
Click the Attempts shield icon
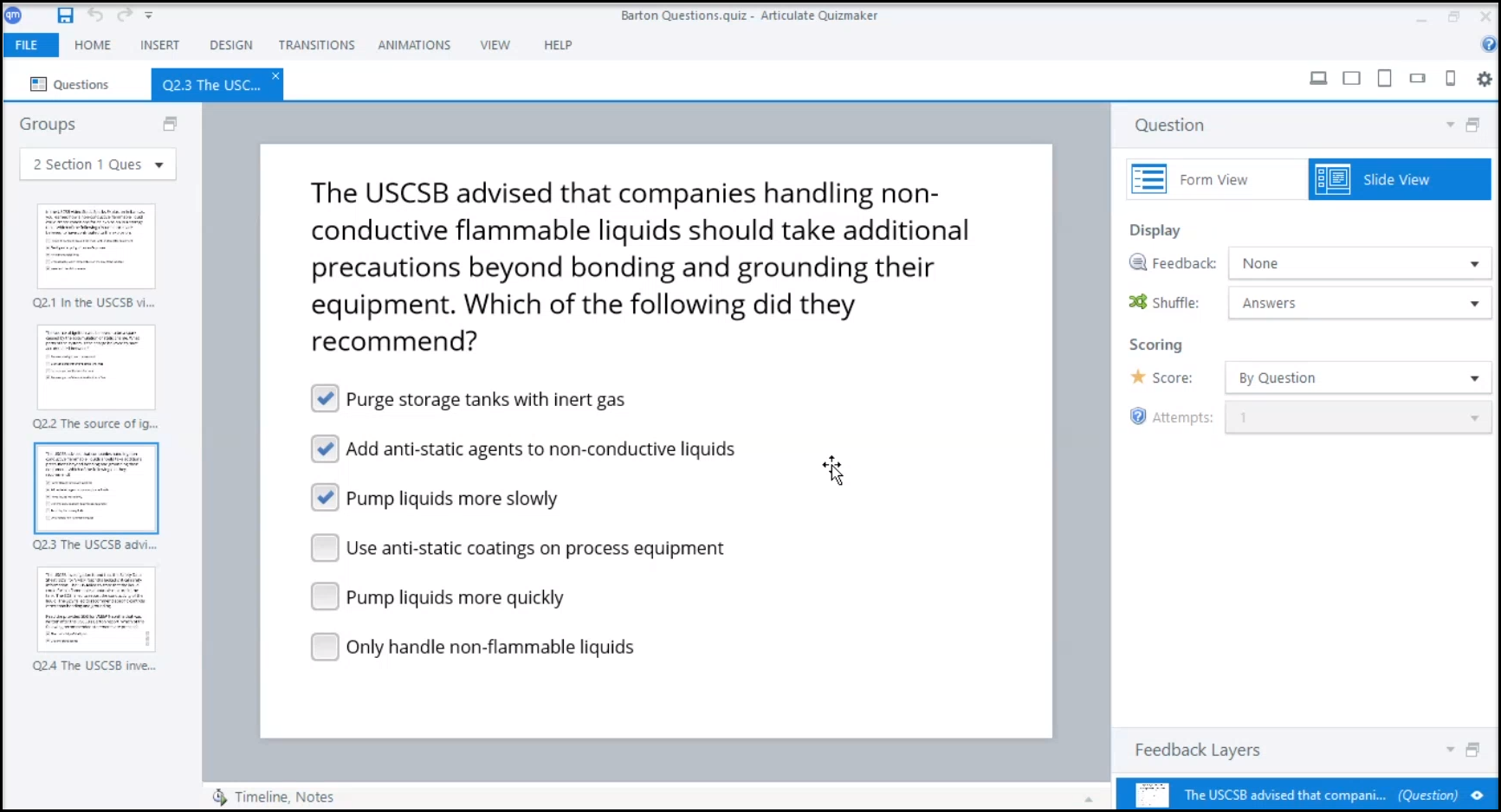point(1138,416)
